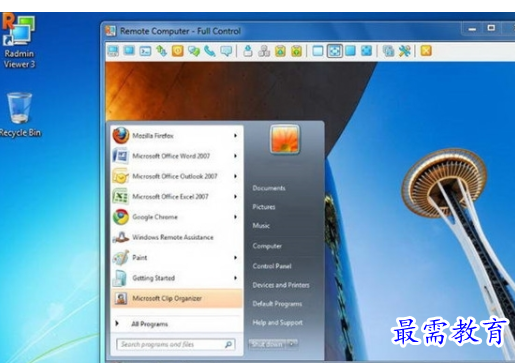
Task: Open Documents from Start menu
Action: tap(269, 188)
